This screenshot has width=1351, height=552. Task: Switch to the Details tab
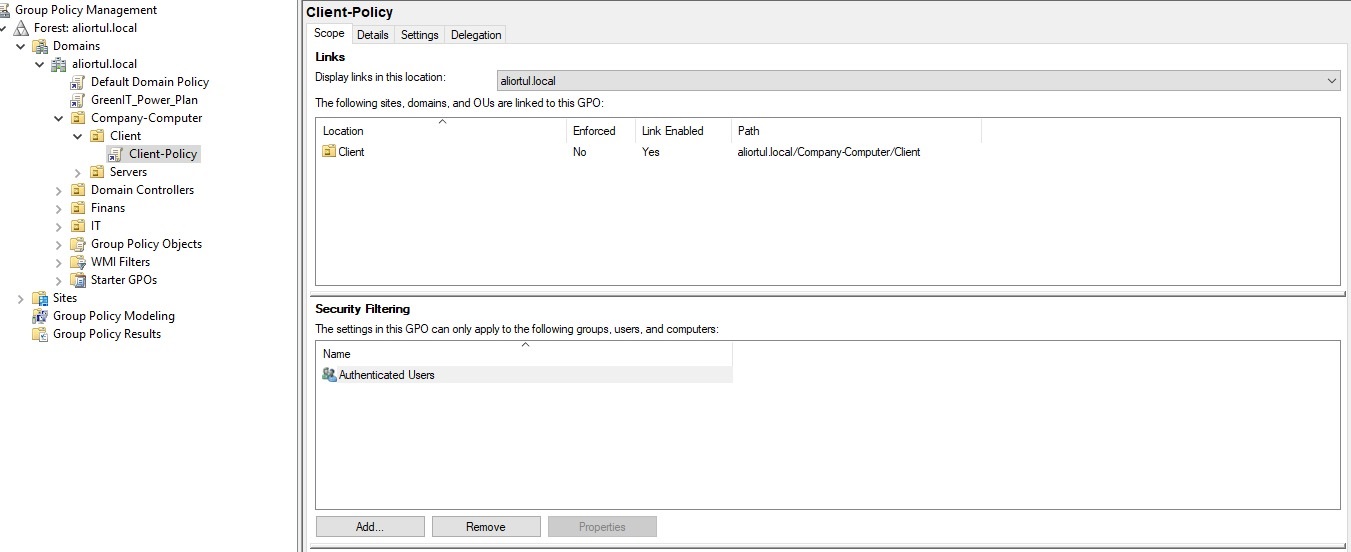372,35
